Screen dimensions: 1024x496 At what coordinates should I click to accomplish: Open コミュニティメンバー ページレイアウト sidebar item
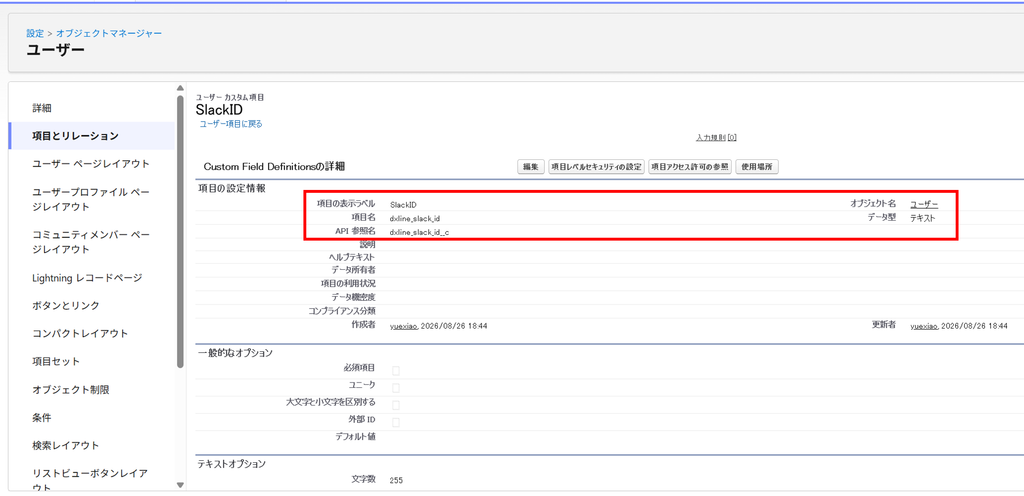pos(91,241)
